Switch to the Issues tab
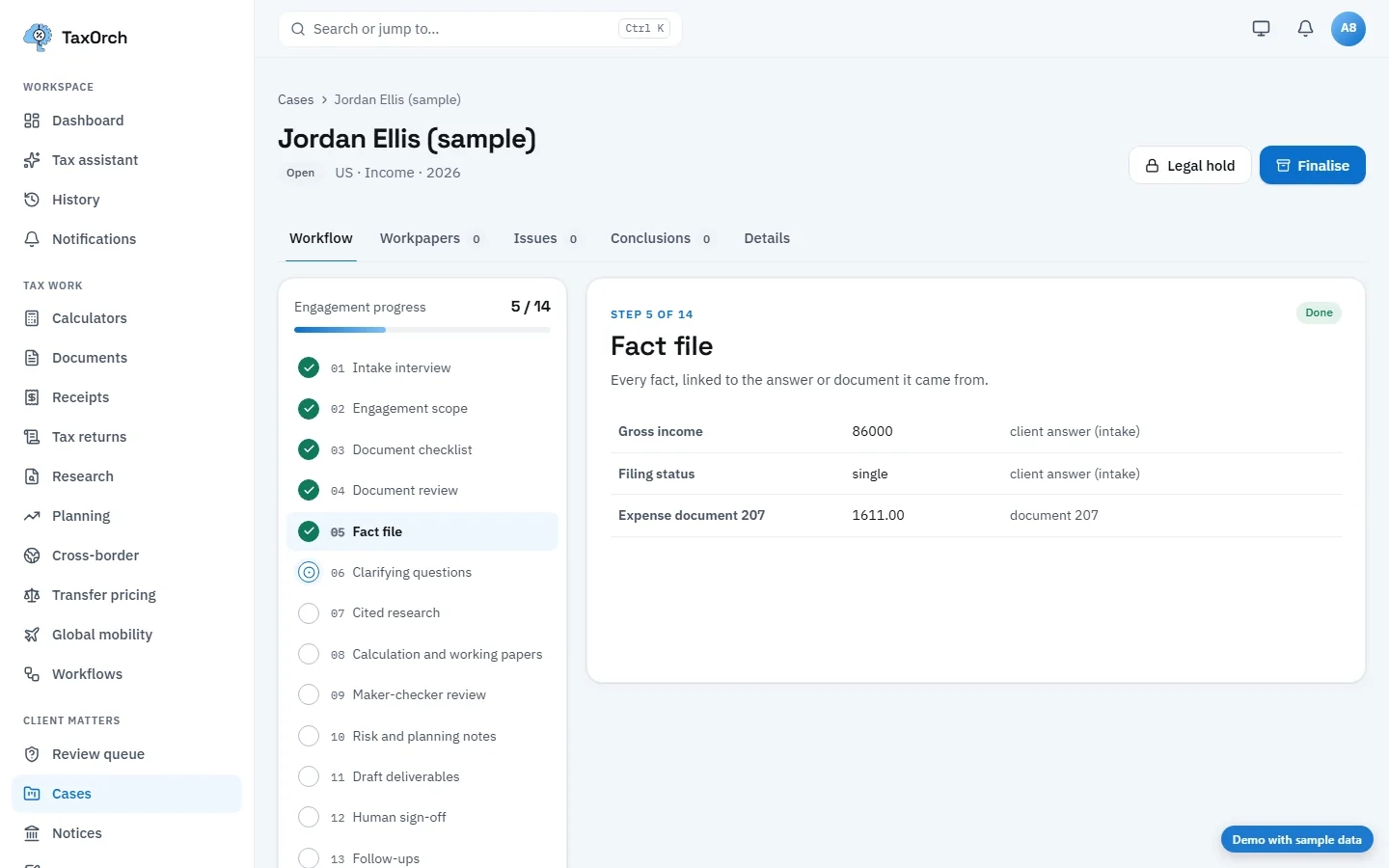1389x868 pixels. tap(546, 238)
